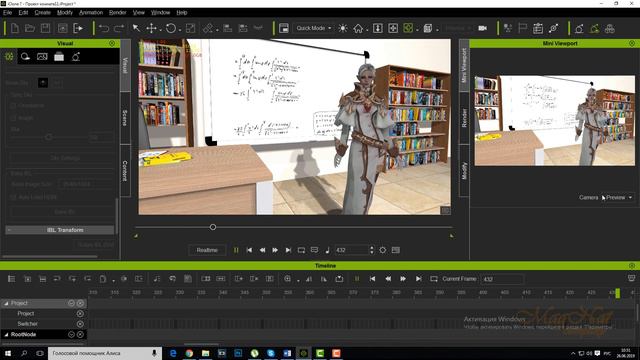Screen dimensions: 640x360
Task: Step to the next frame in player controls
Action: tap(275, 250)
